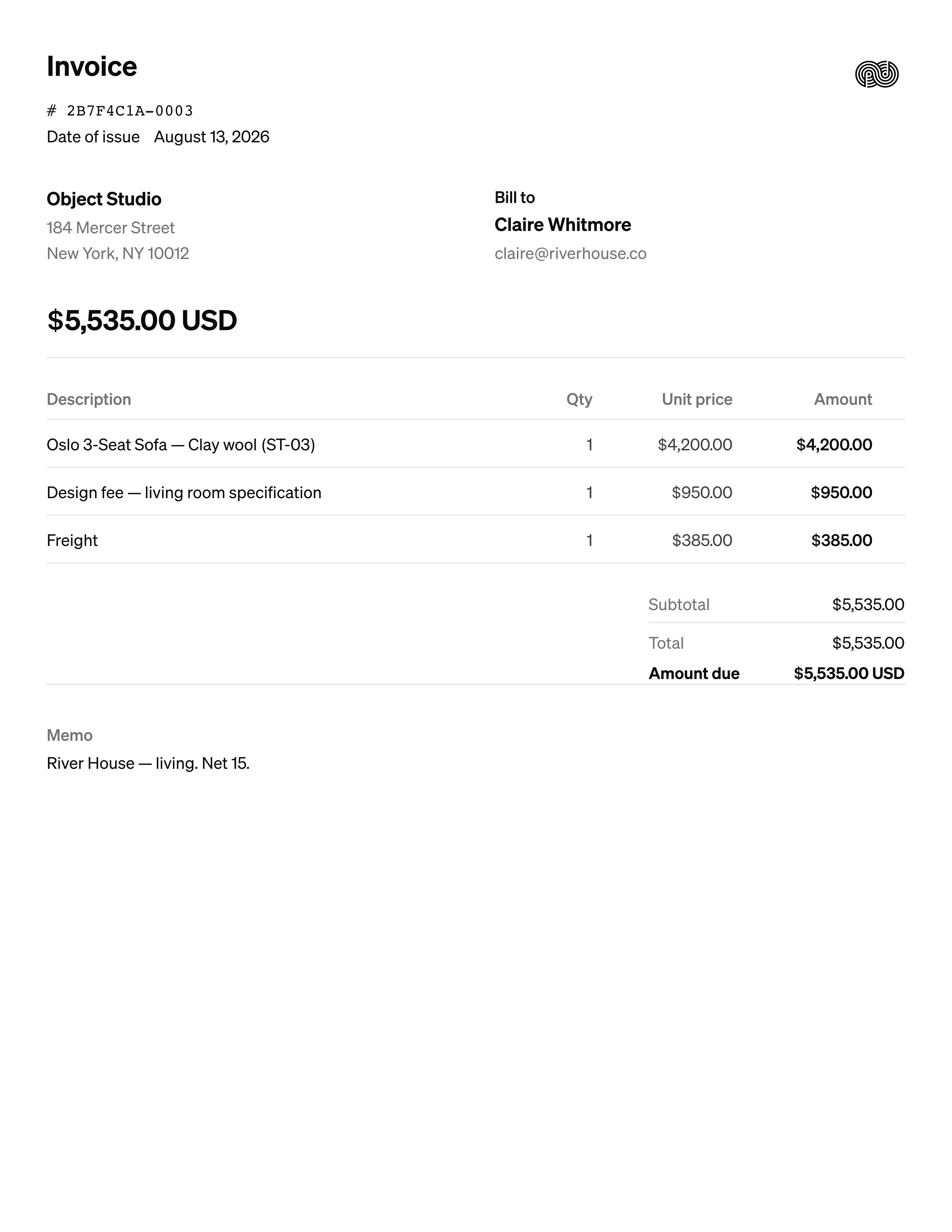952x1232 pixels.
Task: Click the Amount column header
Action: (x=843, y=399)
